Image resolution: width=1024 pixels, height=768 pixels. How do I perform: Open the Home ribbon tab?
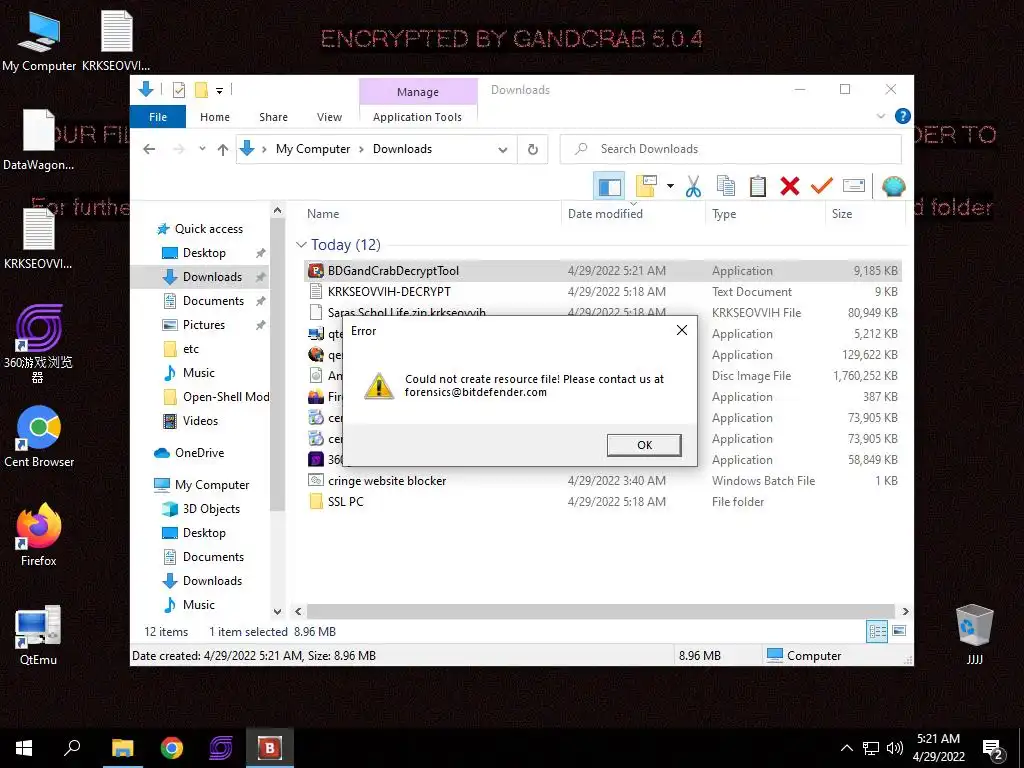(215, 117)
